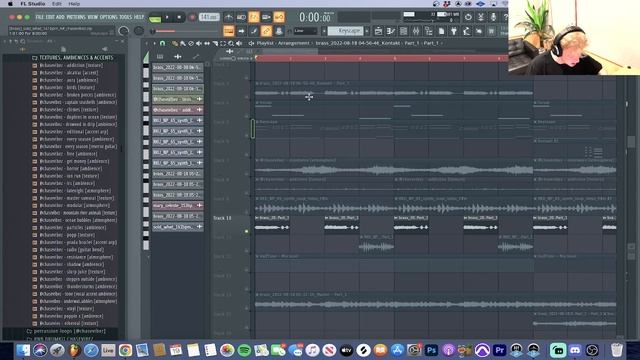Toggle the highlighted loop recording icon
Image resolution: width=640 pixels, height=360 pixels.
(279, 17)
